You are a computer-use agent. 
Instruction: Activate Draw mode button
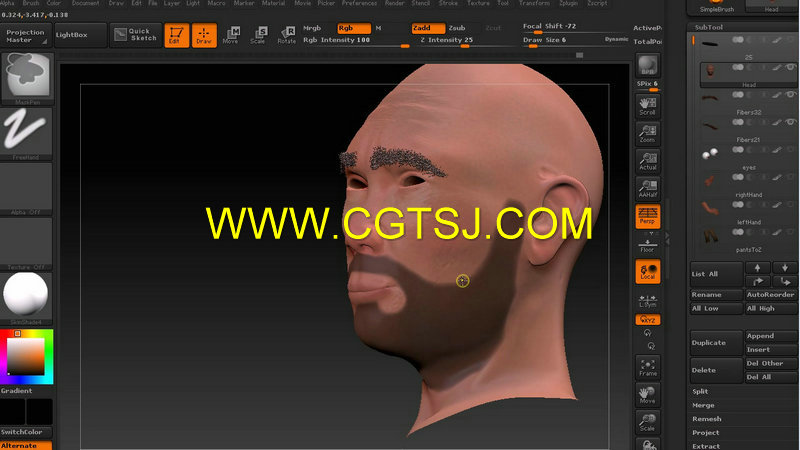(204, 35)
